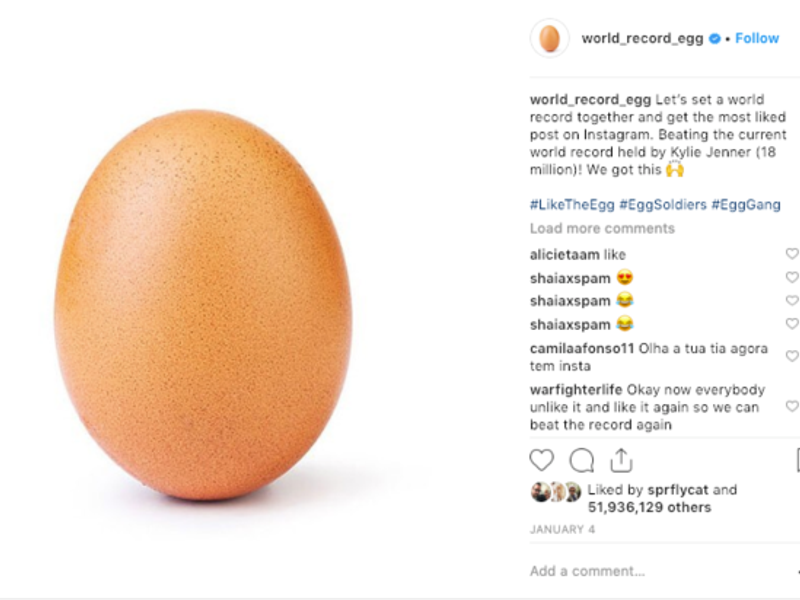Click the Share arrow icon
This screenshot has height=600, width=800.
621,460
